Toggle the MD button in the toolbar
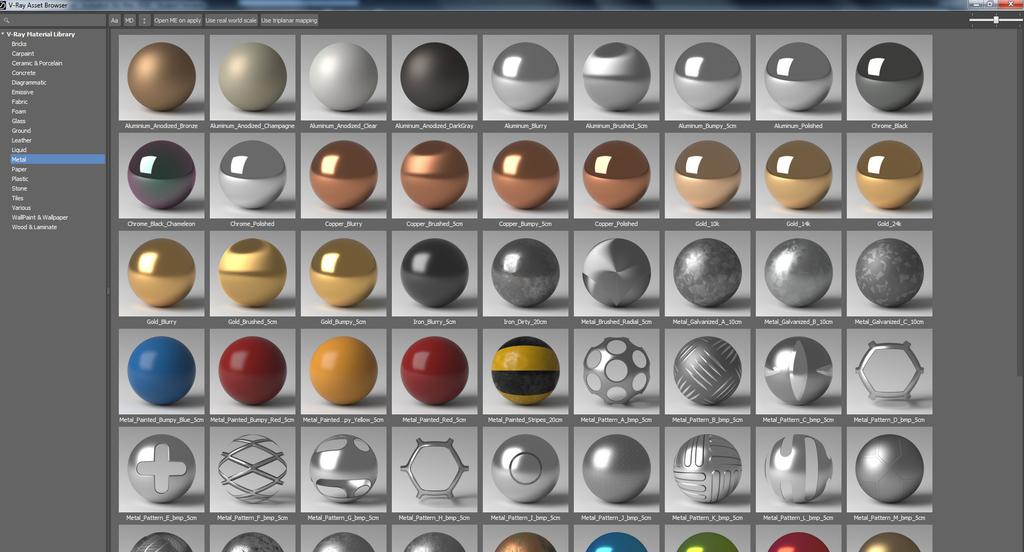 [x=129, y=20]
